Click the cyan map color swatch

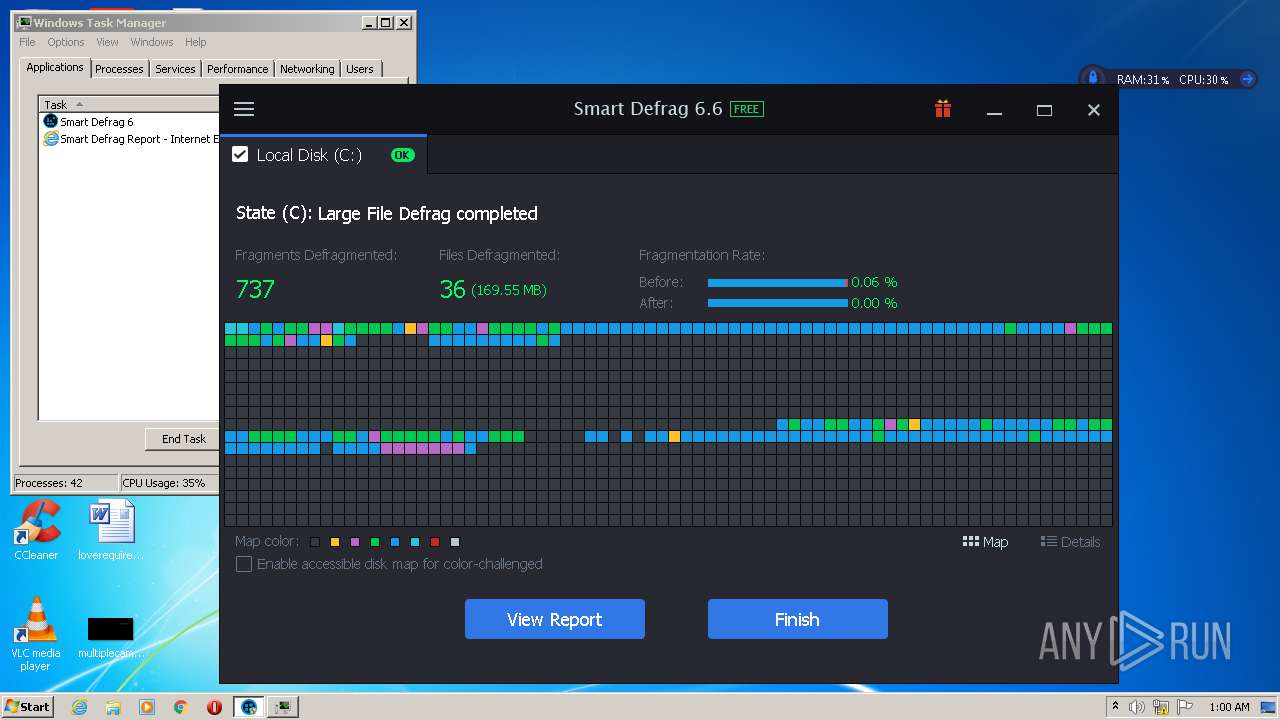[x=415, y=542]
